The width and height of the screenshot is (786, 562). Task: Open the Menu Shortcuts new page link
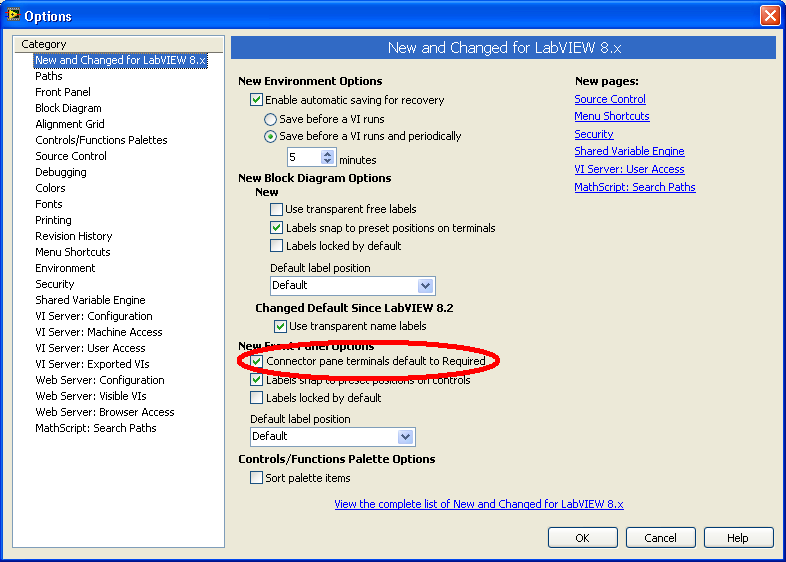(612, 116)
